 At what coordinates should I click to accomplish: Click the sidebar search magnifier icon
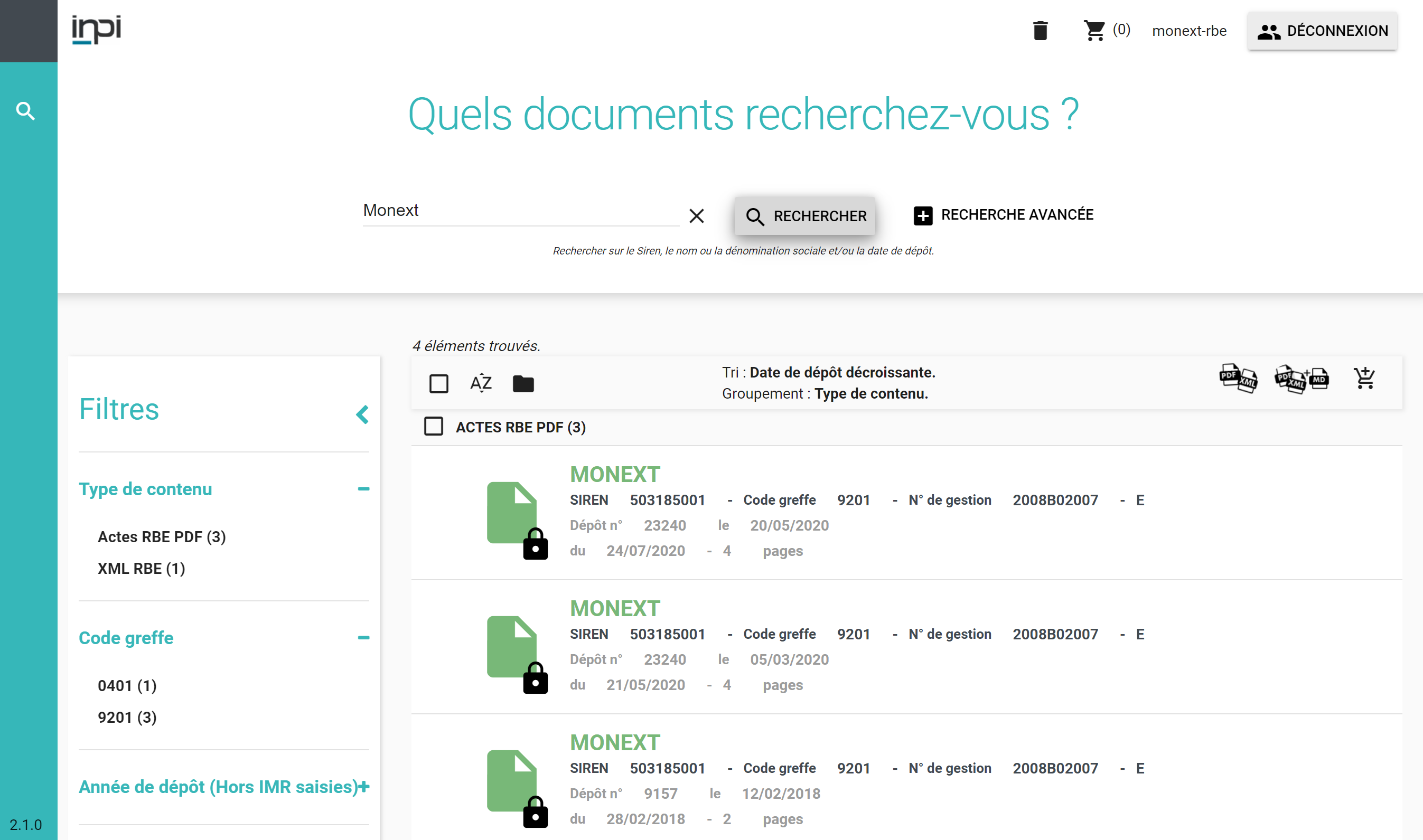coord(25,111)
